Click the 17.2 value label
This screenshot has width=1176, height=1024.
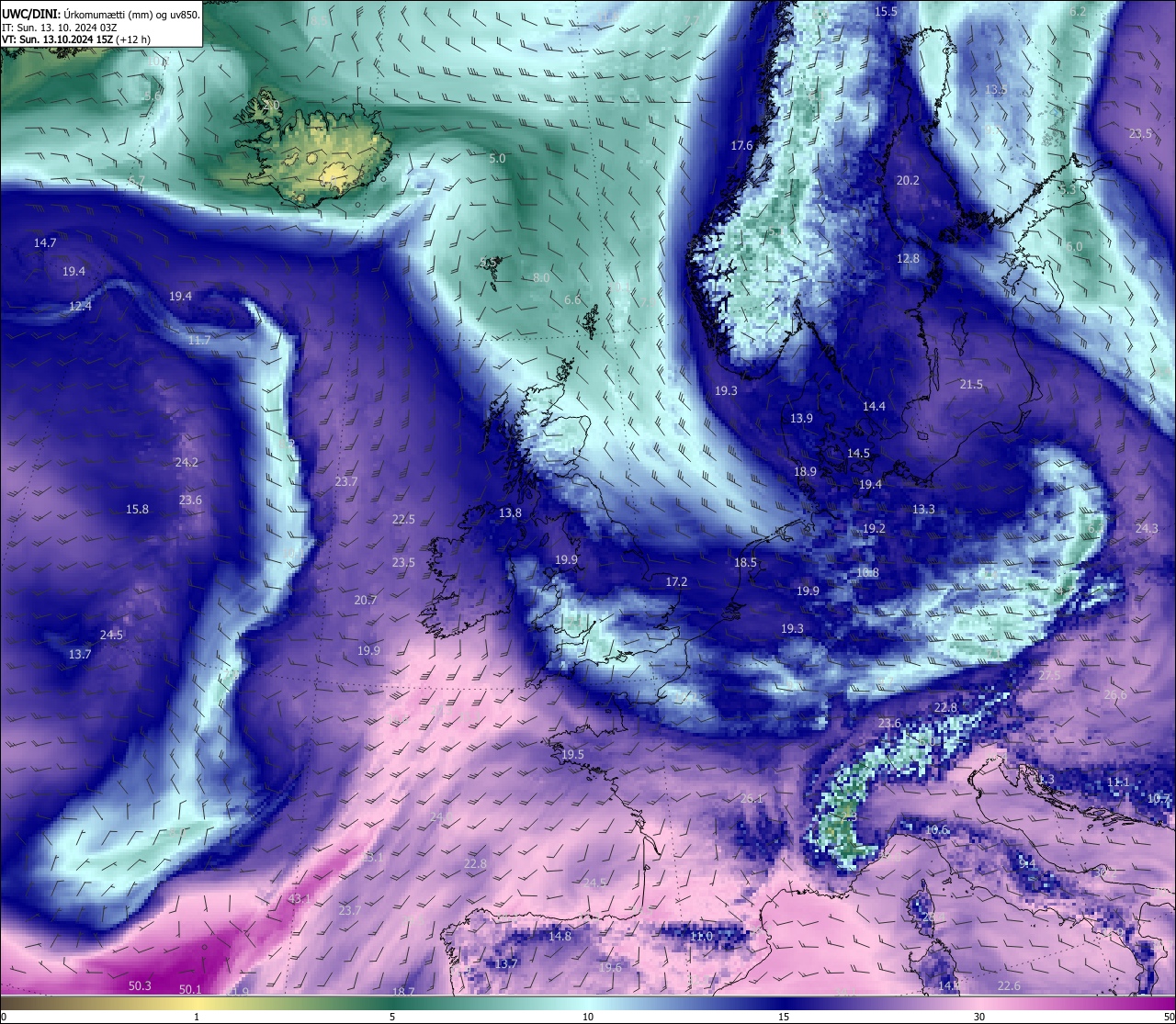[676, 582]
